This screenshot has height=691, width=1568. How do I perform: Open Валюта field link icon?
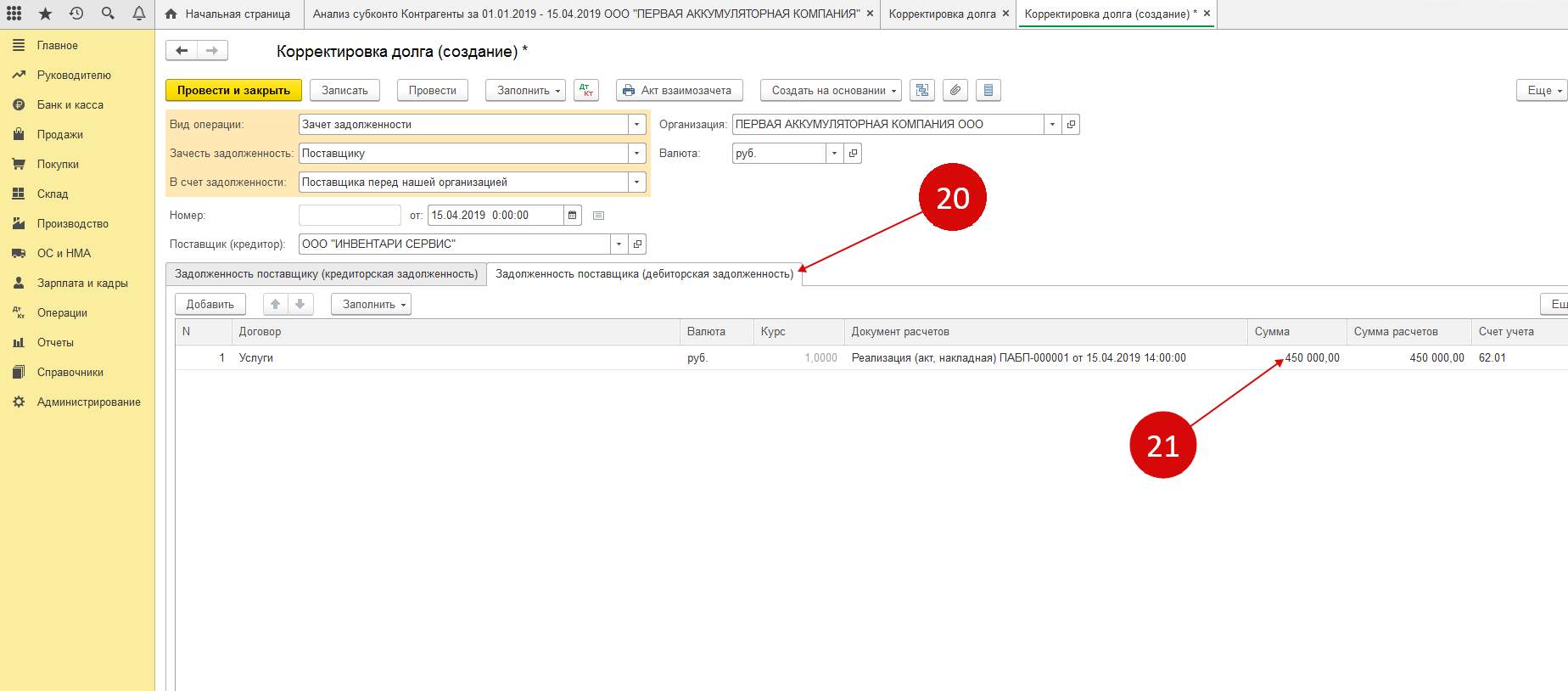[x=853, y=154]
